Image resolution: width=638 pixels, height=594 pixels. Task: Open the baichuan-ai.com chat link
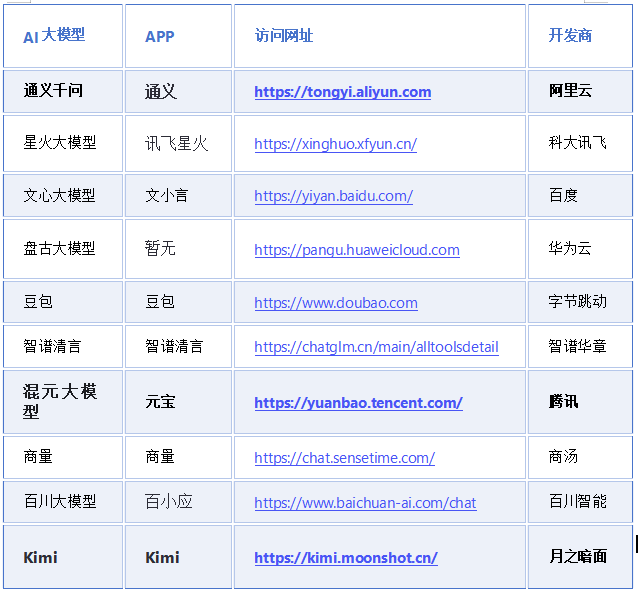pos(365,502)
